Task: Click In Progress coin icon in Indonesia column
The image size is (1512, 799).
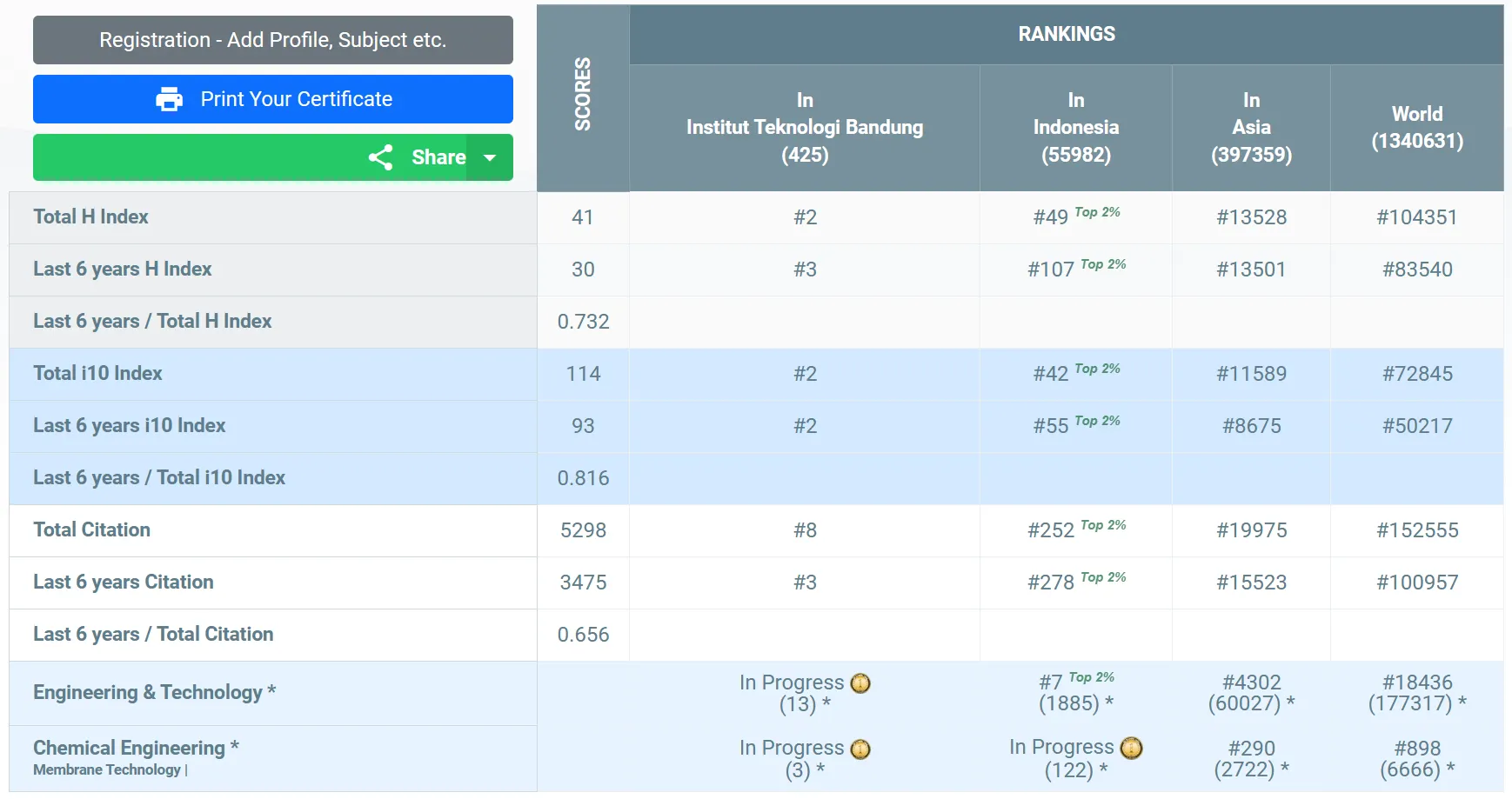Action: point(1131,748)
